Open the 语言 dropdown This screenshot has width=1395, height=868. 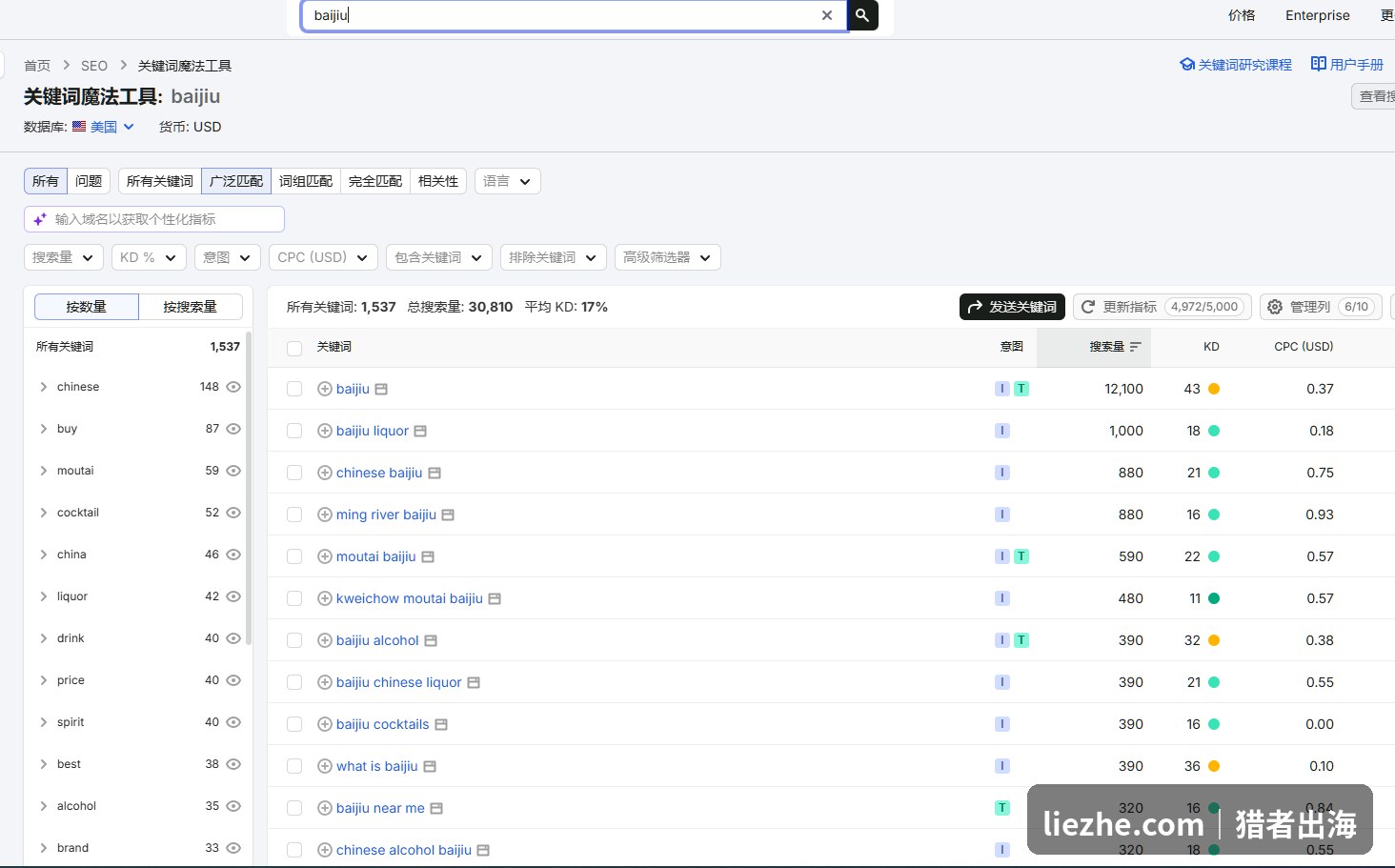point(507,181)
